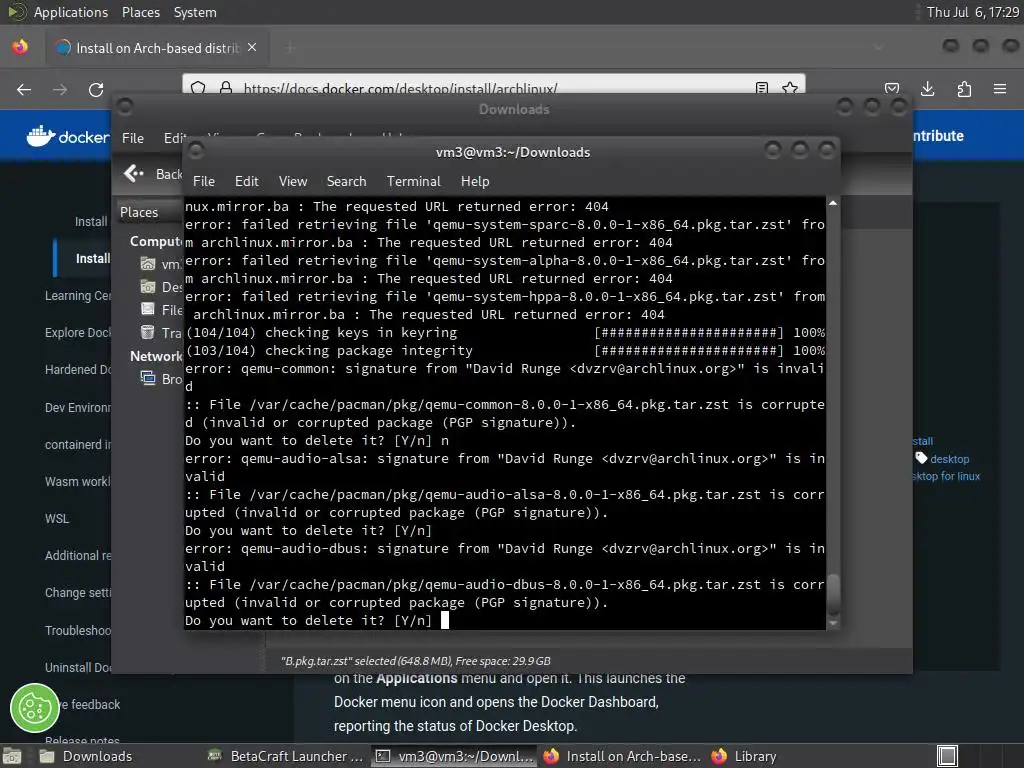Open System menu in top panel

(195, 12)
